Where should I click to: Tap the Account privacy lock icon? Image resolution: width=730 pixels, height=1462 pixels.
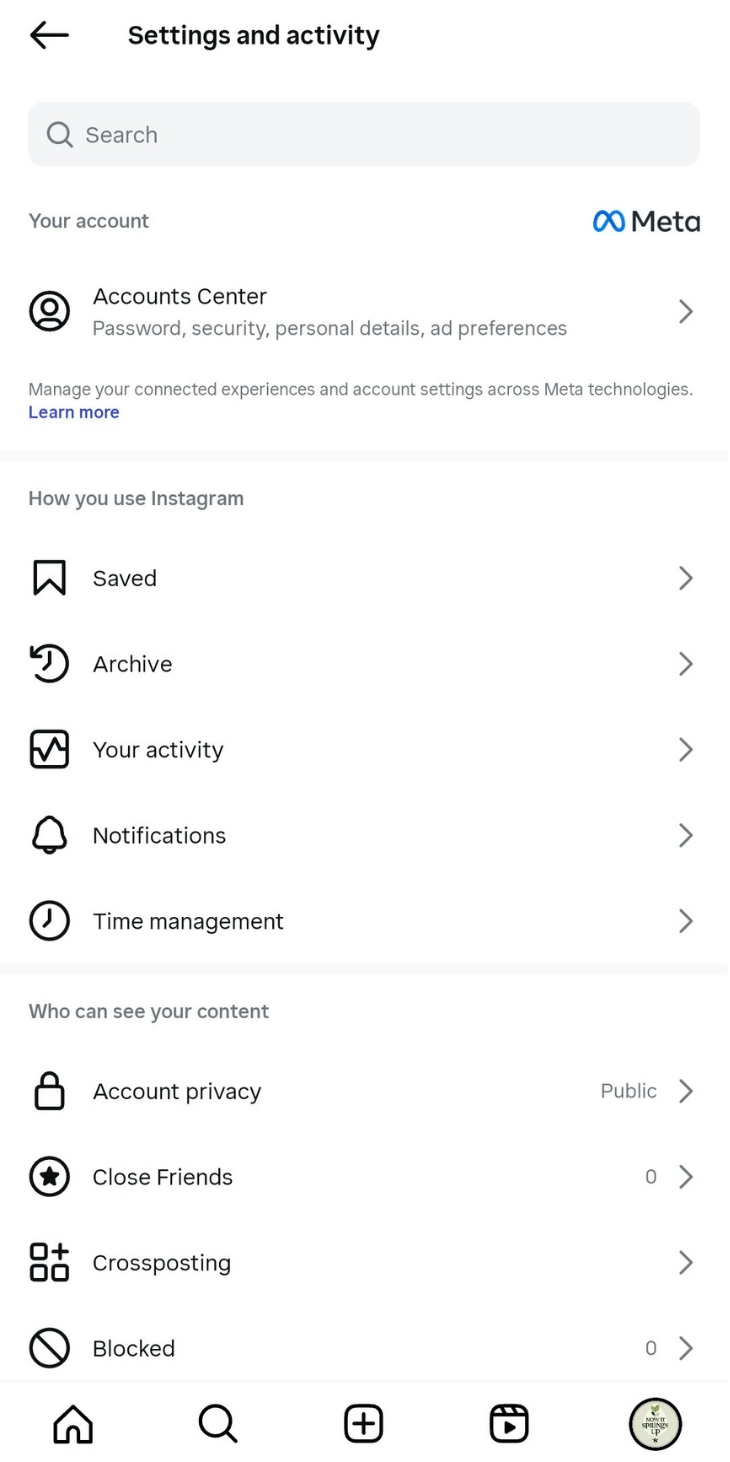click(x=49, y=1091)
